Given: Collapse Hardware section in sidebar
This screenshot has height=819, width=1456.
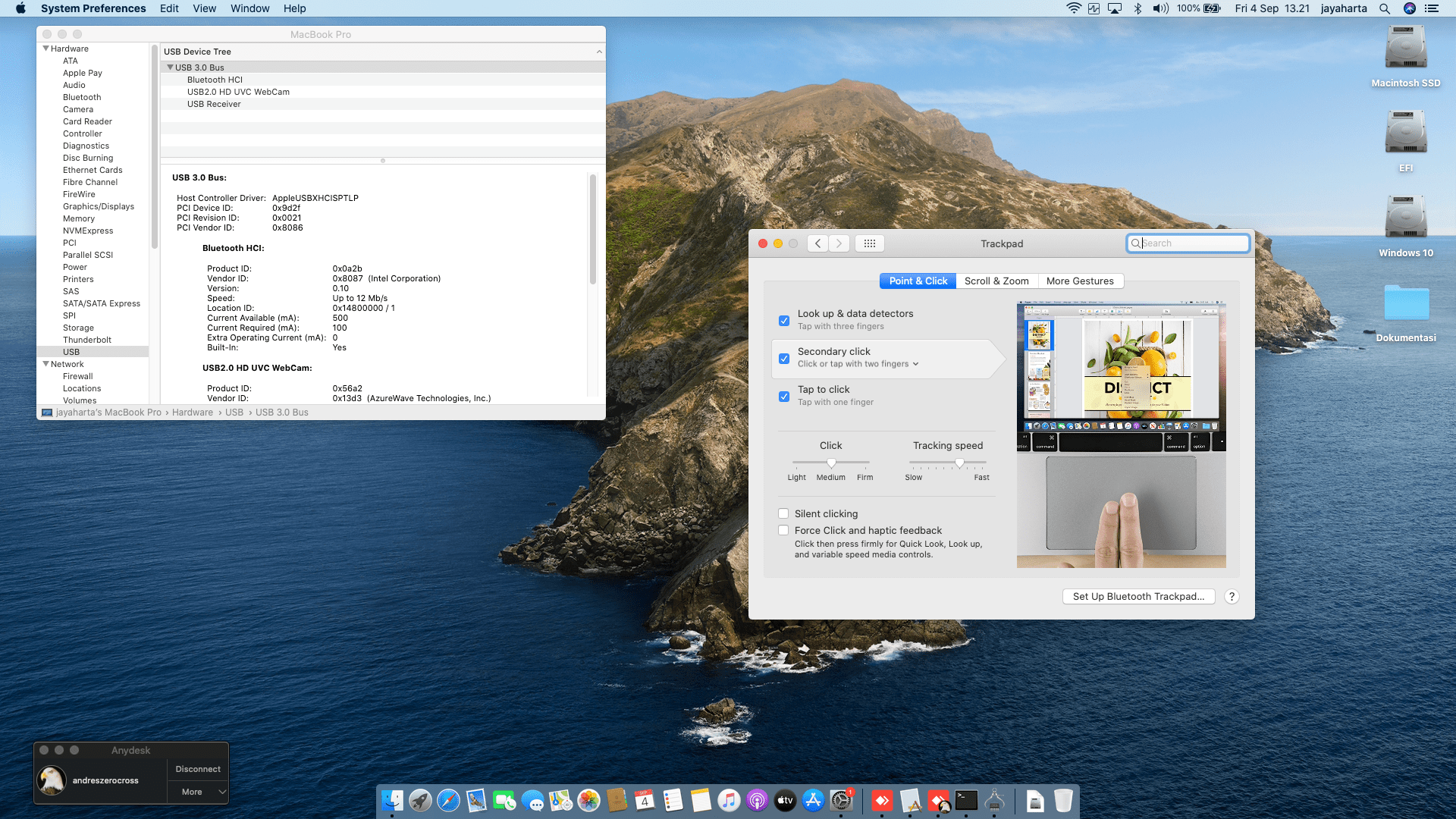Looking at the screenshot, I should (x=46, y=49).
